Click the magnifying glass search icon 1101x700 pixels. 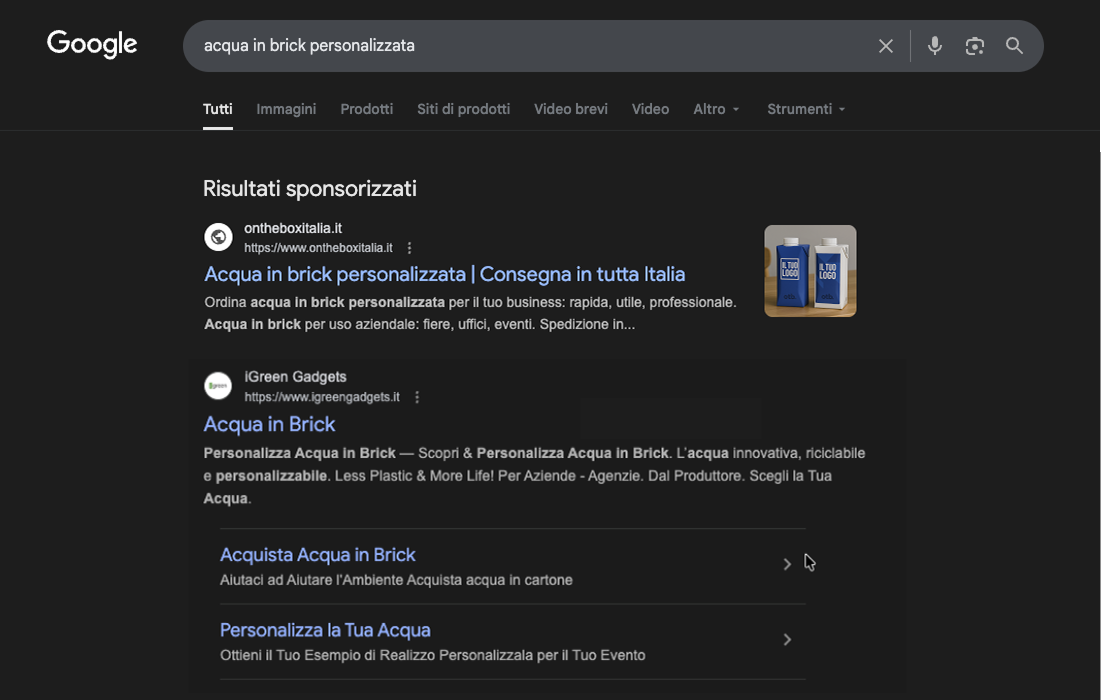click(1014, 46)
